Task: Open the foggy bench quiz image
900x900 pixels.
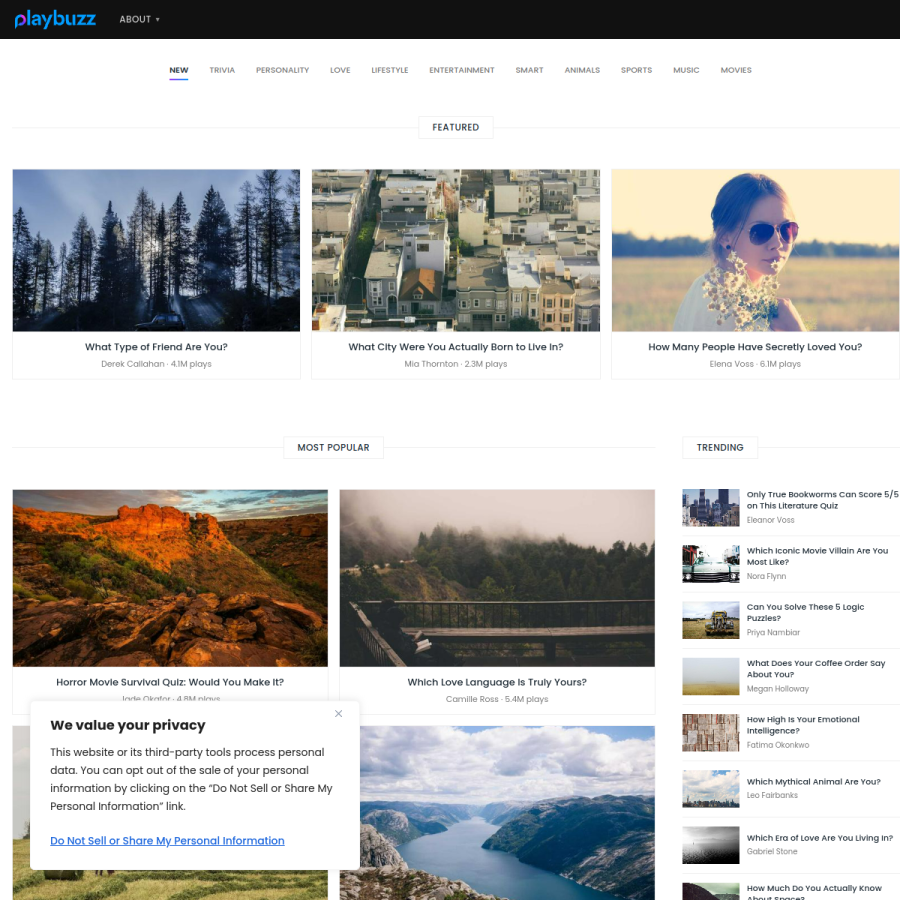Action: (497, 578)
